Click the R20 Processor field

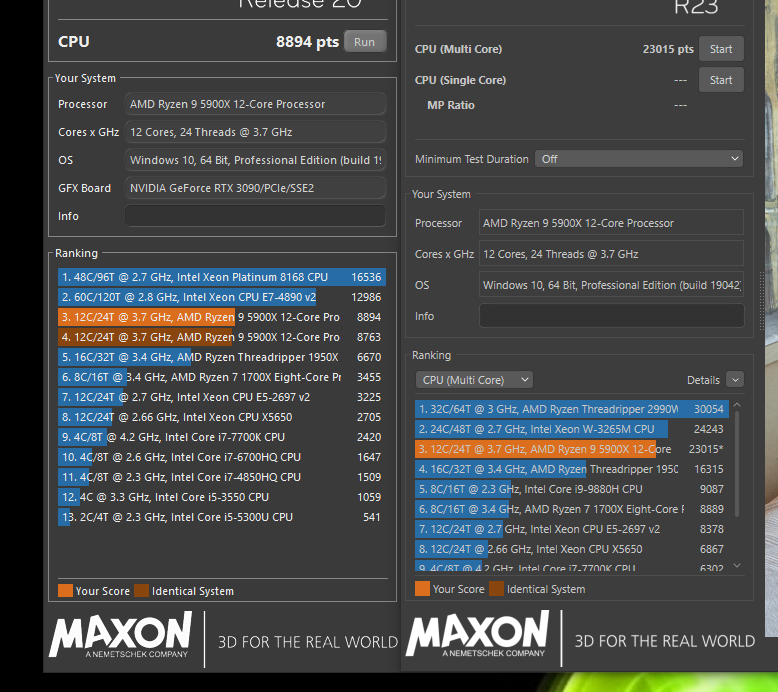[255, 104]
